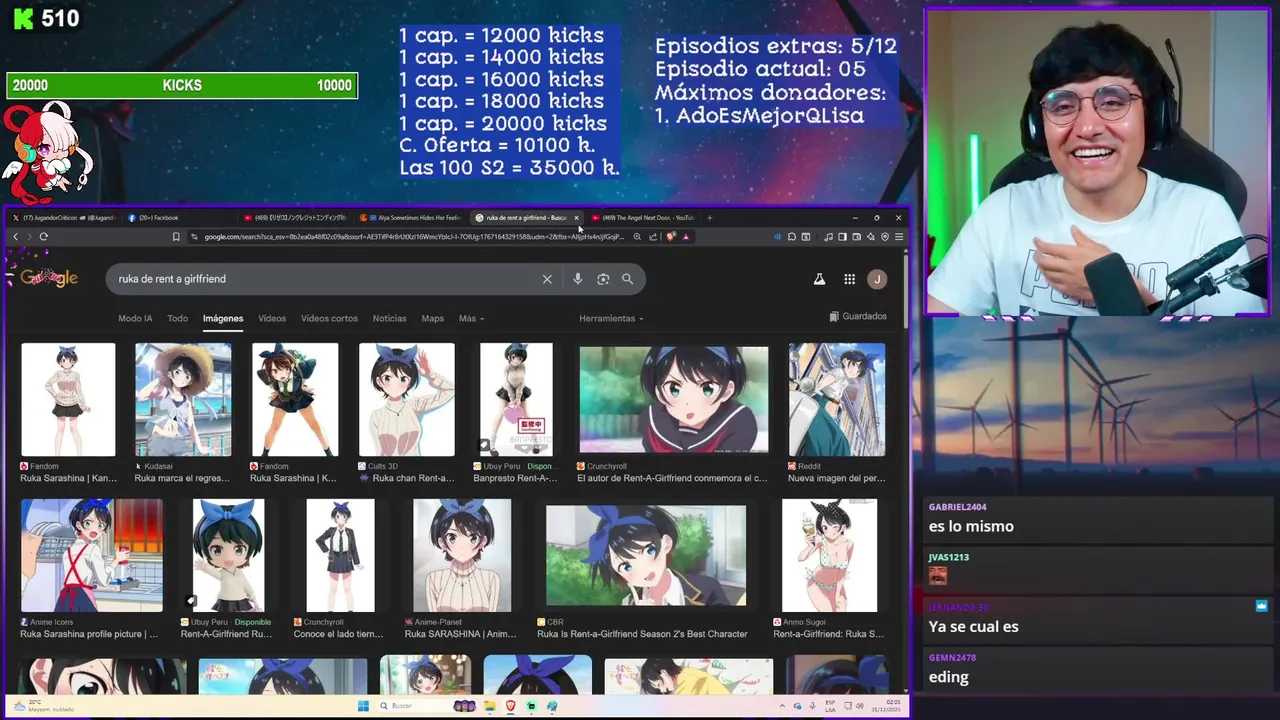The width and height of the screenshot is (1280, 720).
Task: Open browser main menu hamburger
Action: (899, 237)
